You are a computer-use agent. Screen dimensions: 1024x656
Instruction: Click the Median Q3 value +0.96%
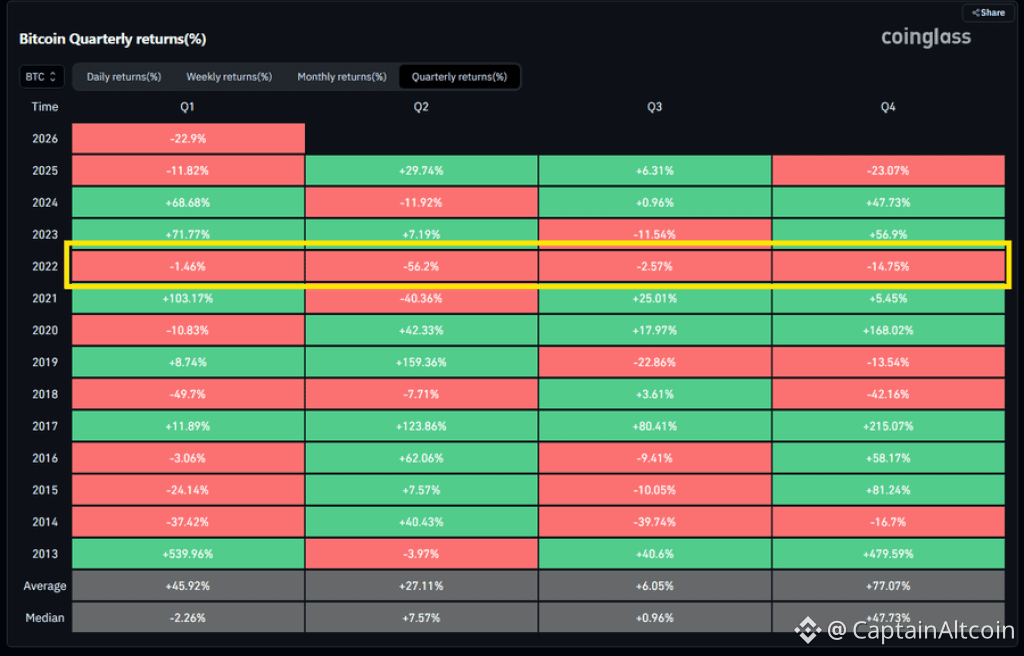[x=654, y=617]
